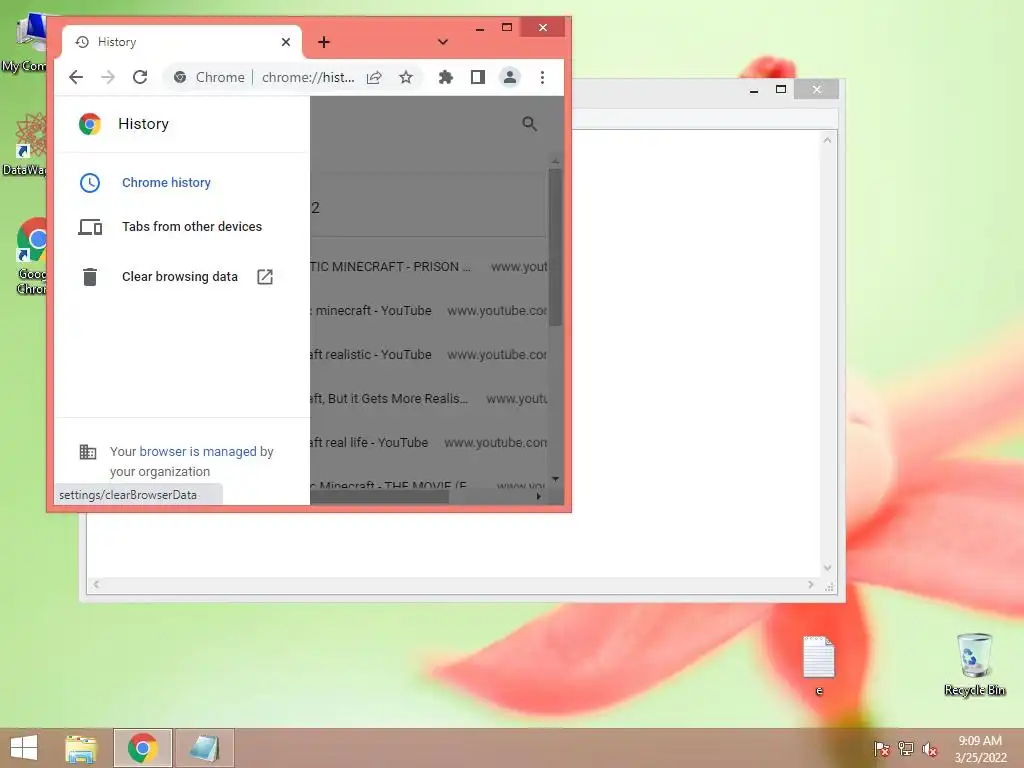Search history with magnifier icon
Image resolution: width=1024 pixels, height=768 pixels.
click(530, 123)
